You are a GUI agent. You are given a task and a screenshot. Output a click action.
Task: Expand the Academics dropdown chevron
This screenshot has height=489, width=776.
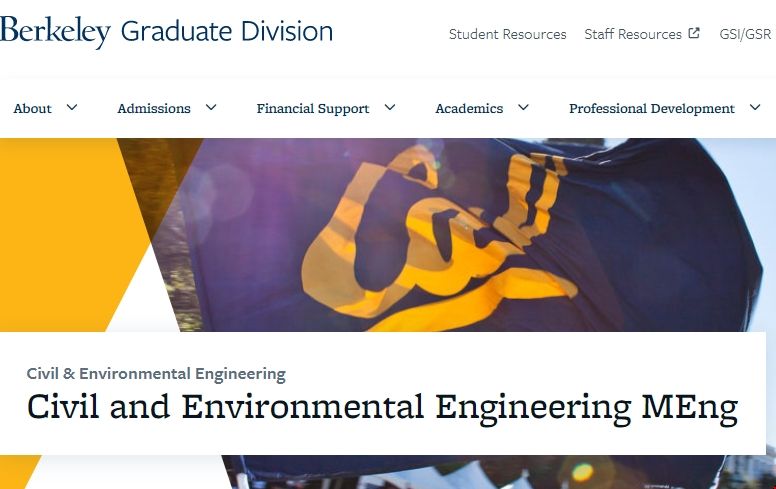click(x=523, y=108)
